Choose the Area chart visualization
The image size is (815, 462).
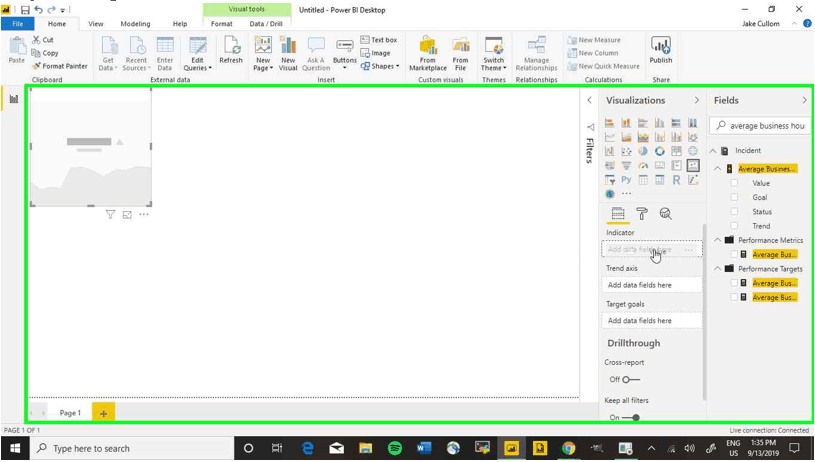[626, 137]
